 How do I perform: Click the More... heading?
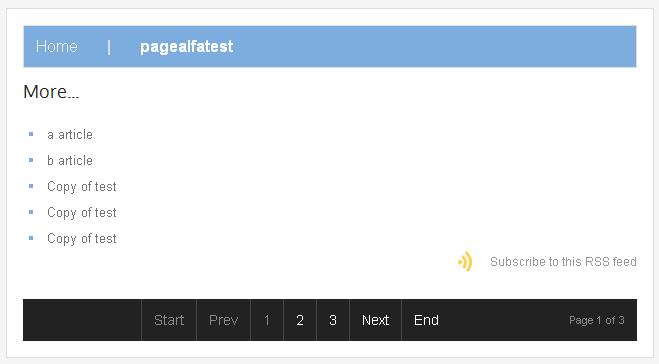[51, 92]
